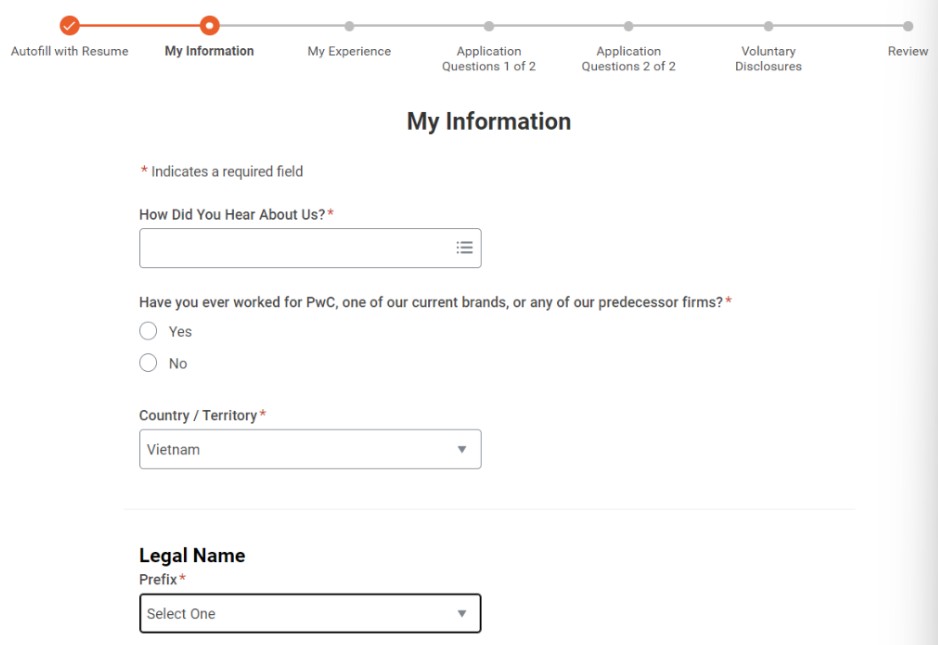Click the Application Questions 2 of 2 step dot

pyautogui.click(x=628, y=27)
